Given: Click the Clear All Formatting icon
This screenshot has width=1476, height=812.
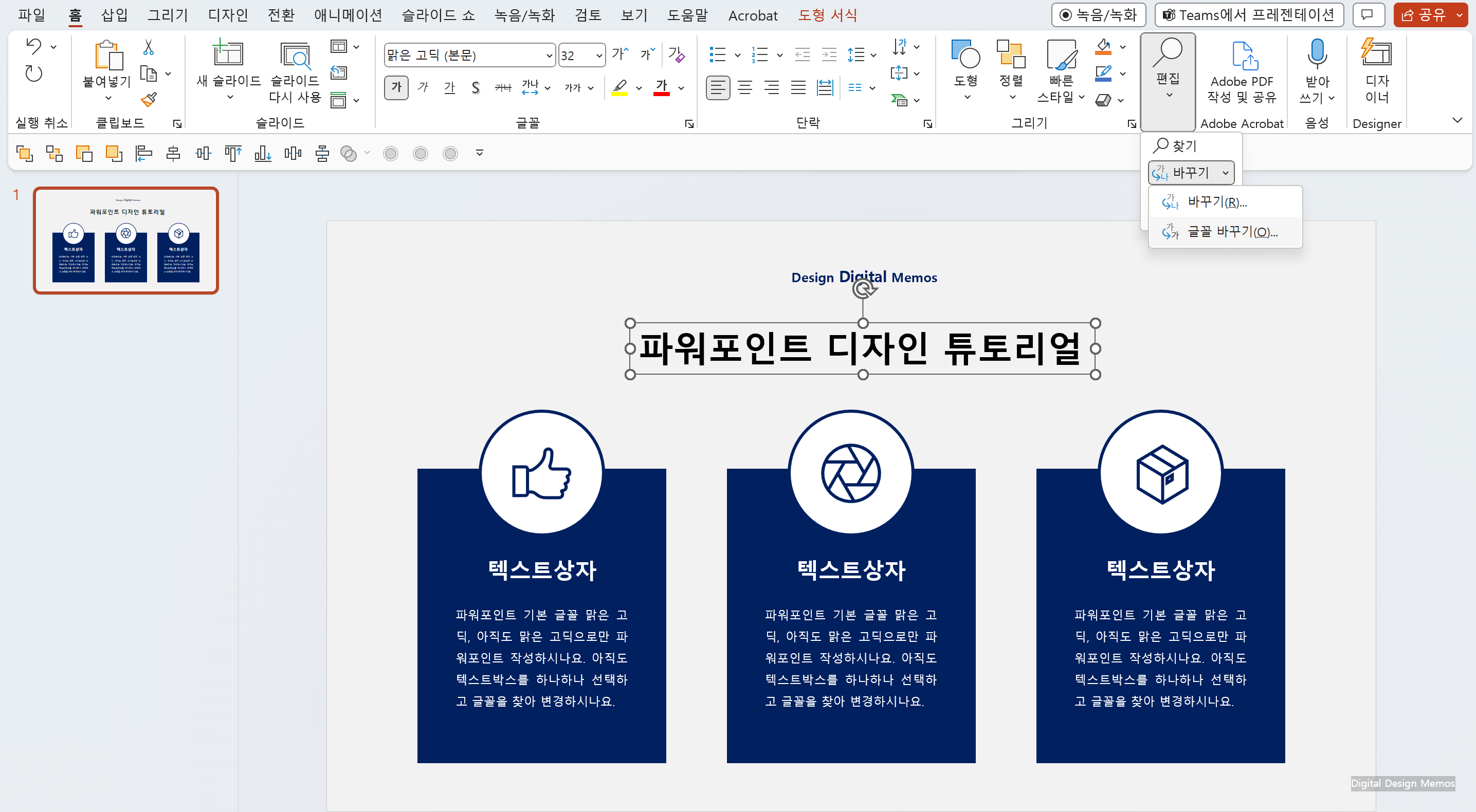Looking at the screenshot, I should click(x=676, y=55).
